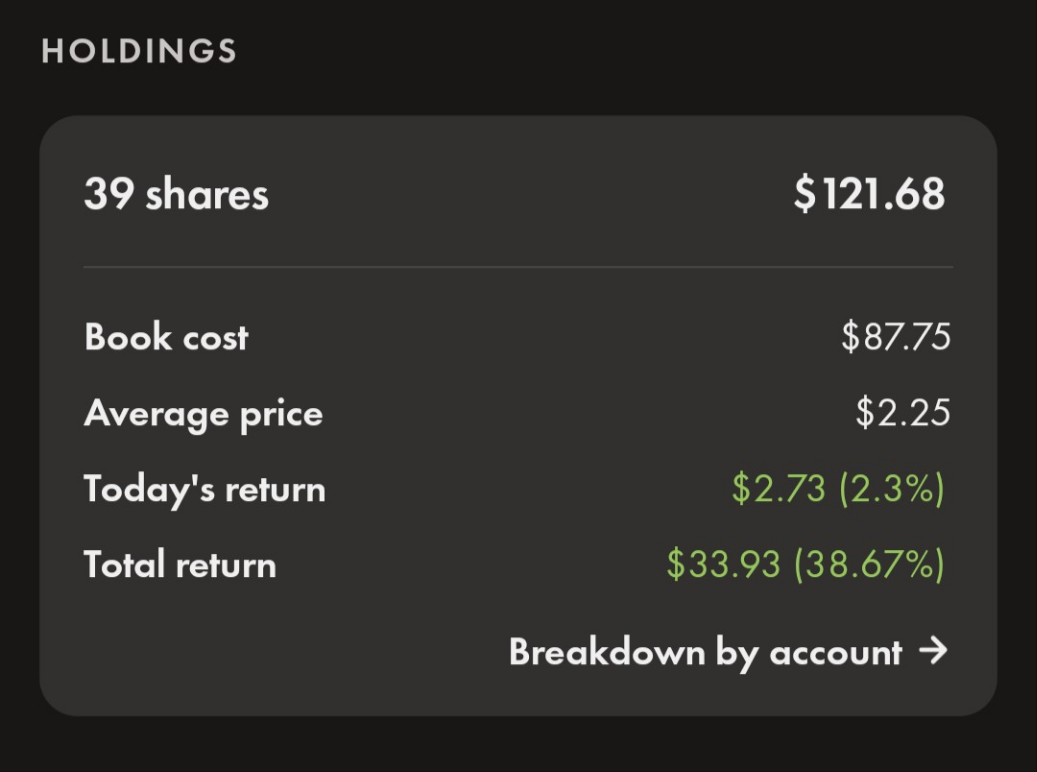
Task: Click the word "account" in the bottom link
Action: point(836,652)
